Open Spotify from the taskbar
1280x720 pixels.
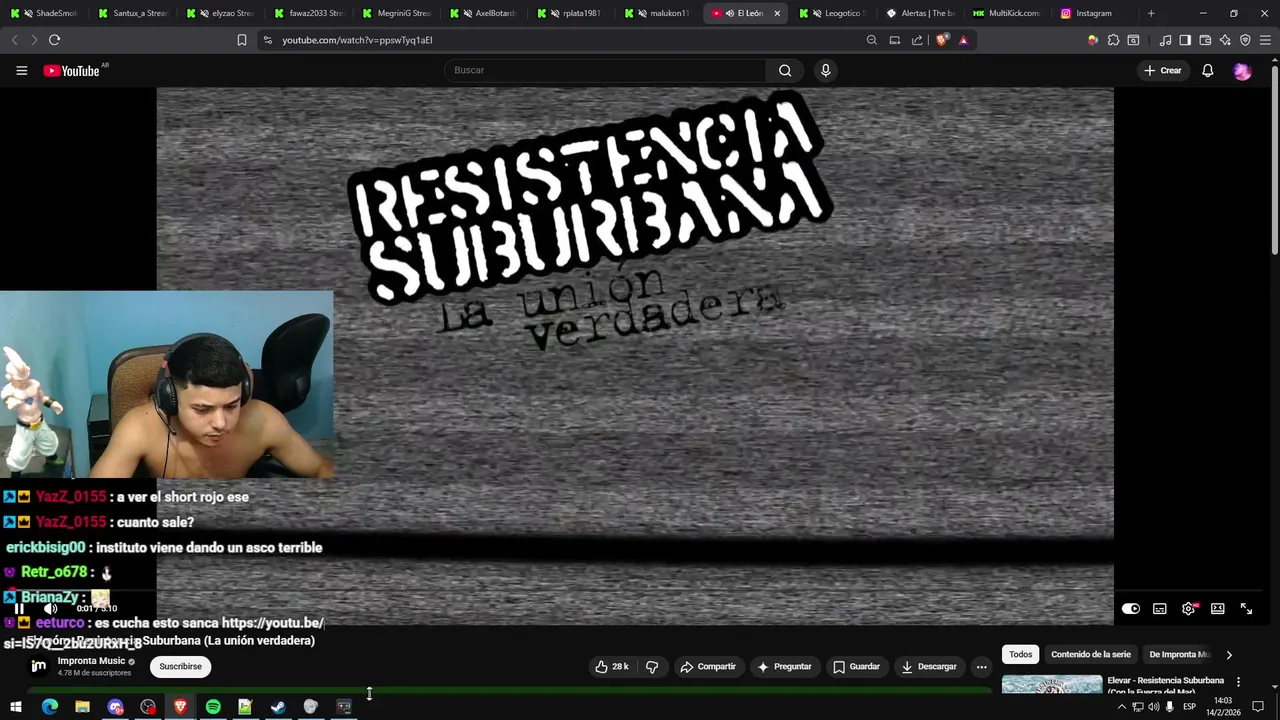point(213,707)
